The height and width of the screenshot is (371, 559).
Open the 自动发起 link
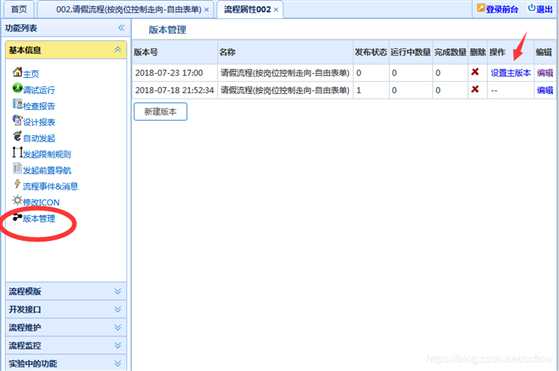point(39,138)
